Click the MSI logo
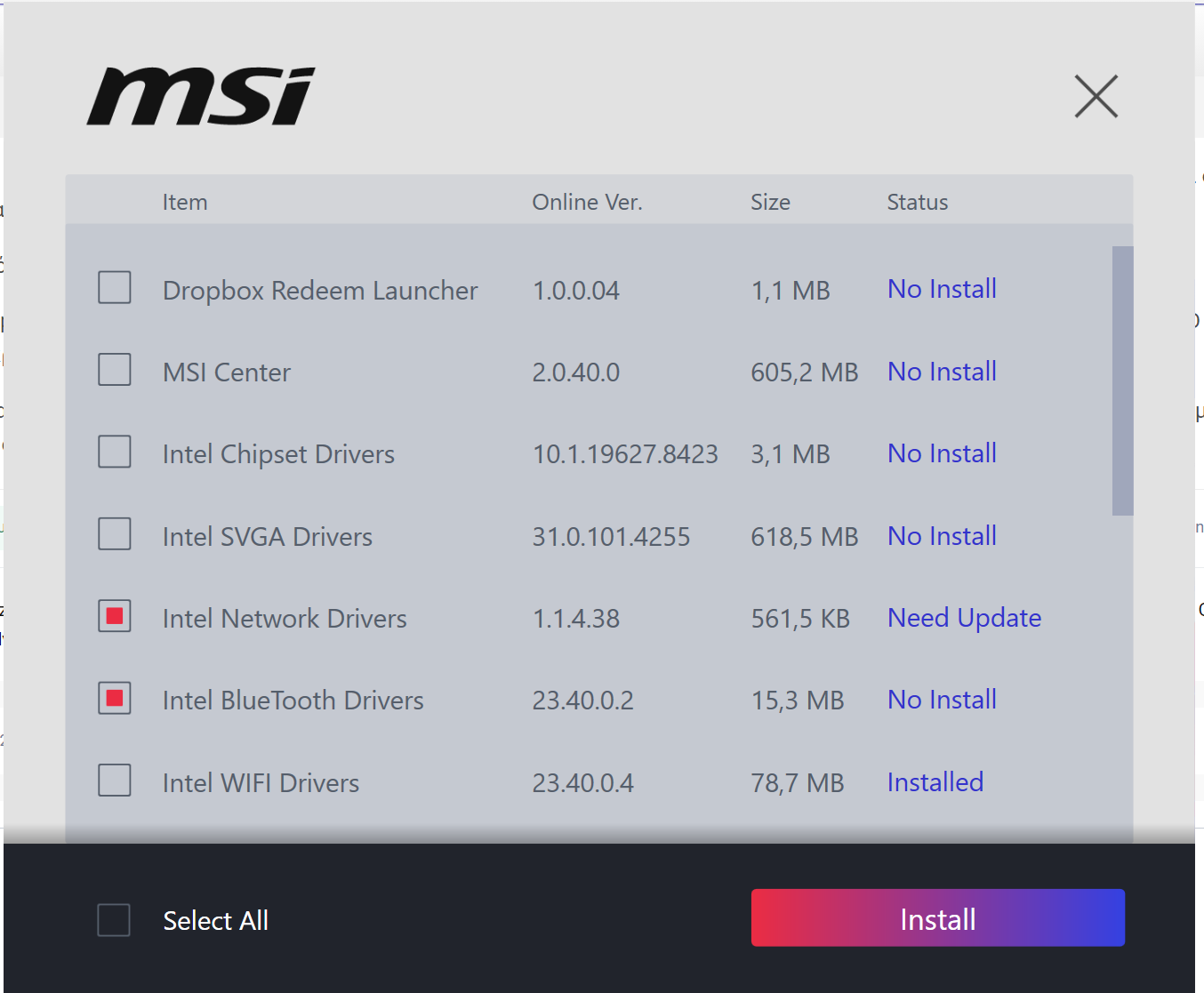Image resolution: width=1204 pixels, height=993 pixels. pos(201,96)
